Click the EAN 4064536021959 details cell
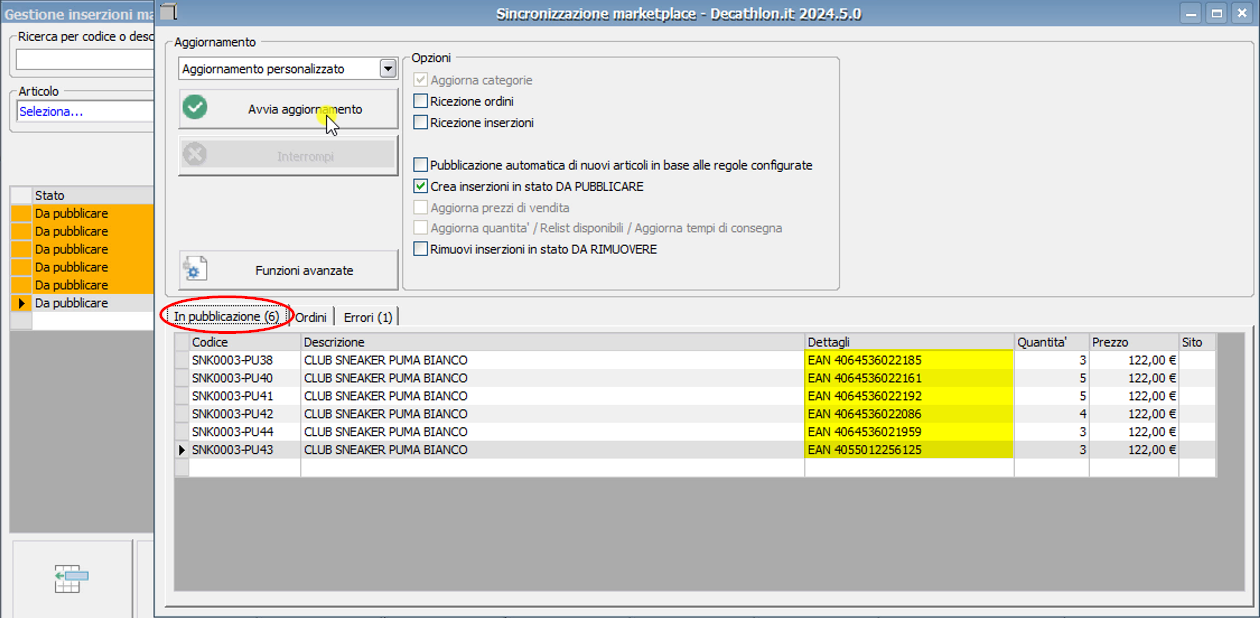 click(x=910, y=432)
